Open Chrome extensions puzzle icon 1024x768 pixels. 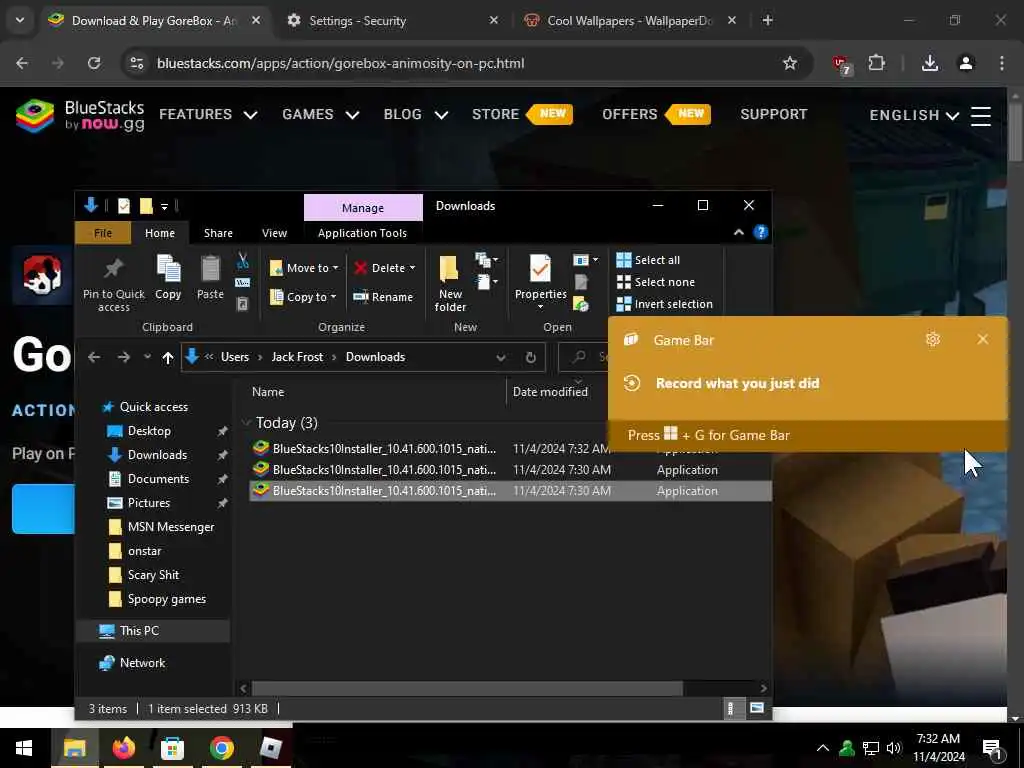[876, 63]
